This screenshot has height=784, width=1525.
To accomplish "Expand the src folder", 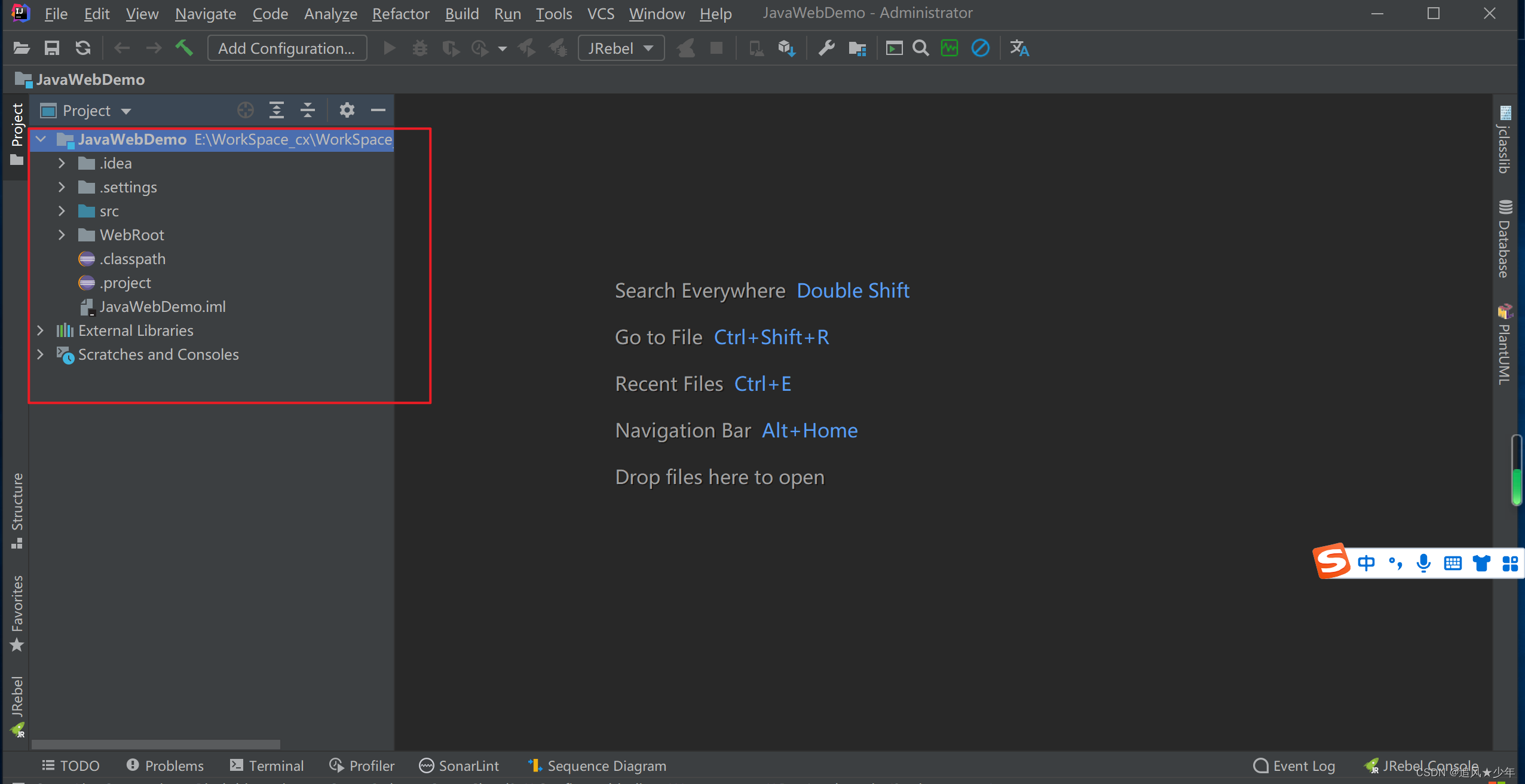I will 62,210.
